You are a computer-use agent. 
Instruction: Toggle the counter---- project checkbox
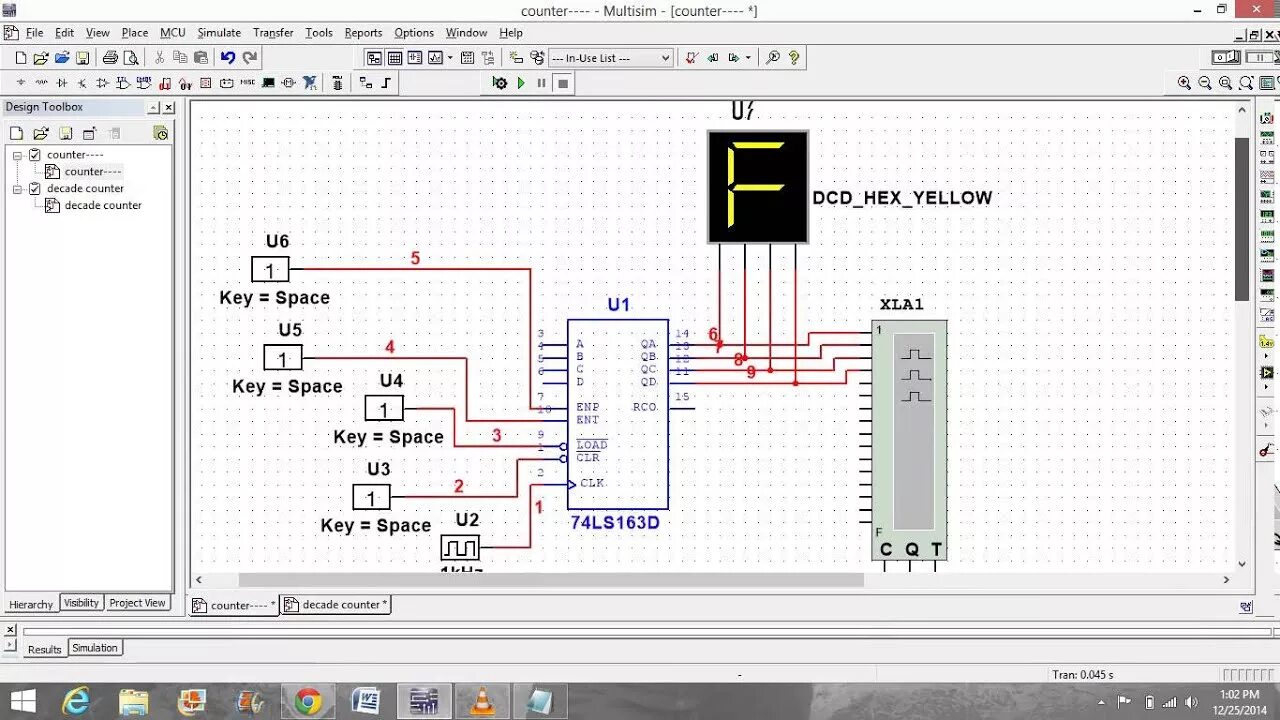[35, 155]
